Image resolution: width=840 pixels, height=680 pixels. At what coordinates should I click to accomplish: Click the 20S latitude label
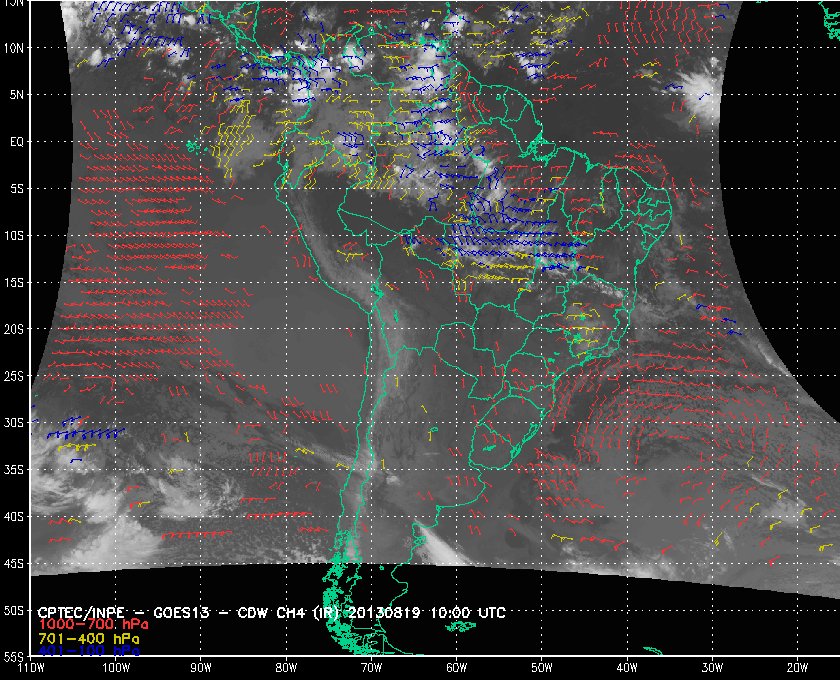(x=14, y=329)
